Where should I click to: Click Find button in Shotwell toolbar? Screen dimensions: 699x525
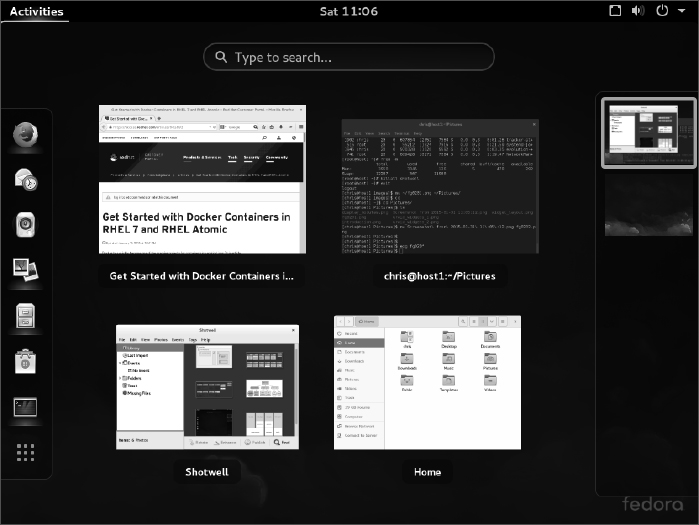282,442
